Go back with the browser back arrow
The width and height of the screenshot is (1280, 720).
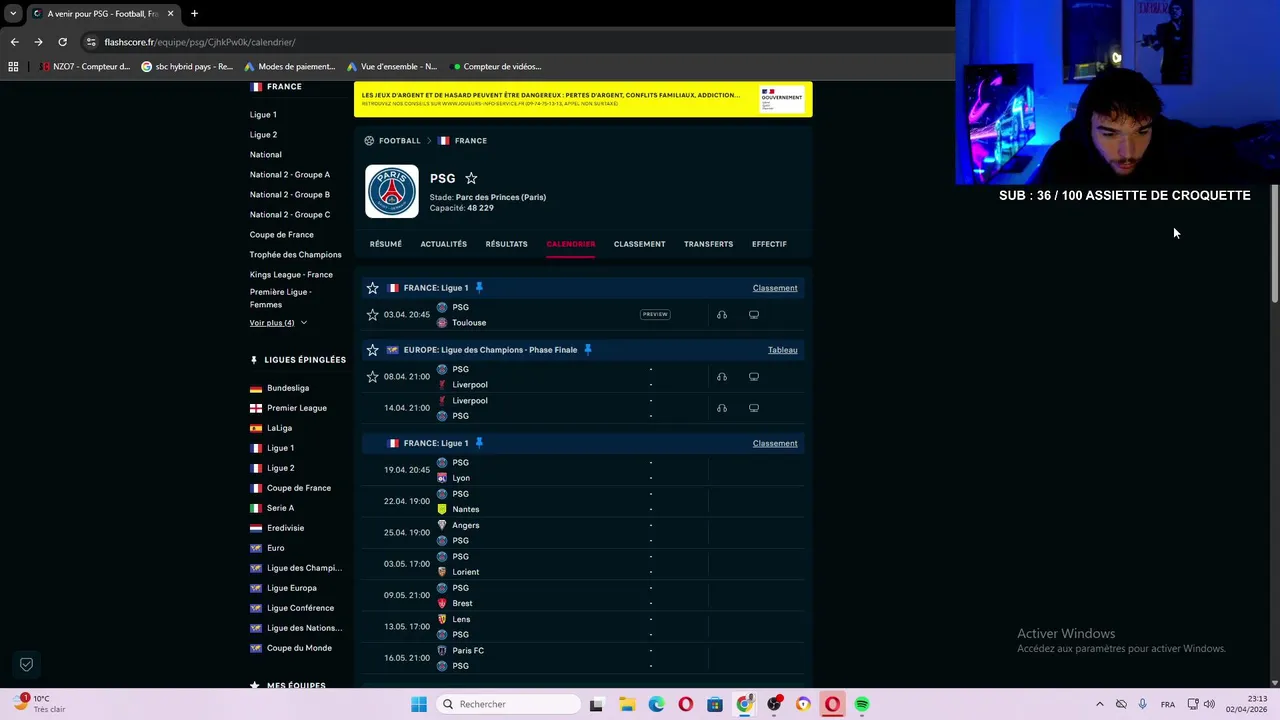(14, 42)
